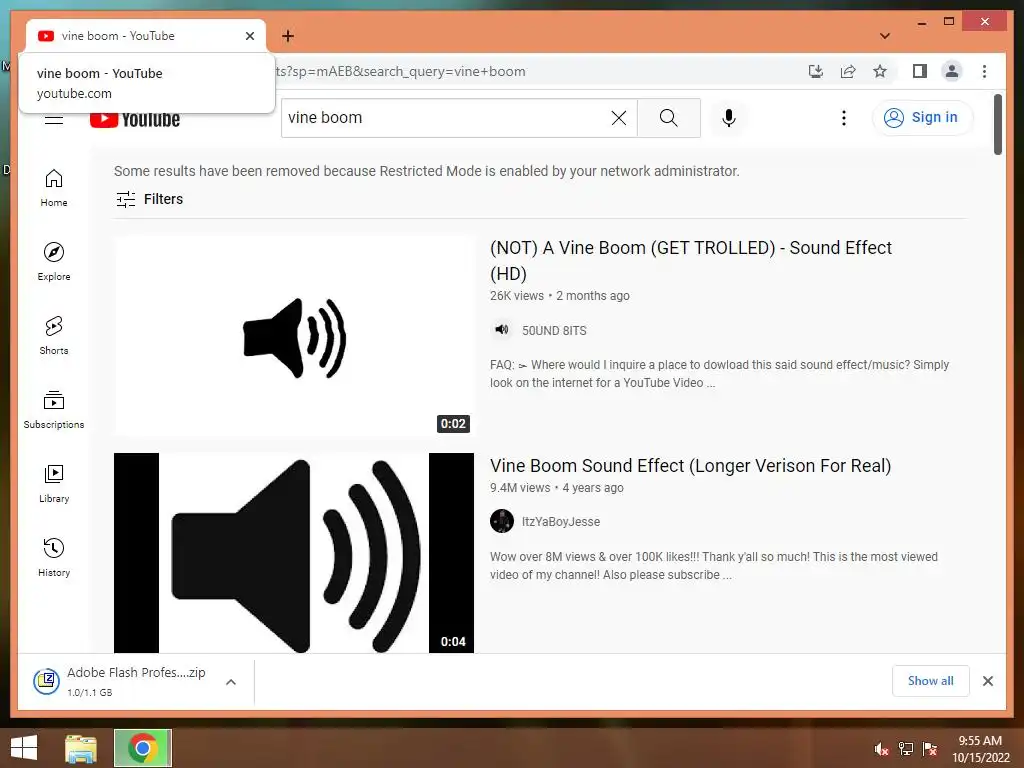Click the Action Center flag icon
This screenshot has width=1024, height=768.
point(929,749)
